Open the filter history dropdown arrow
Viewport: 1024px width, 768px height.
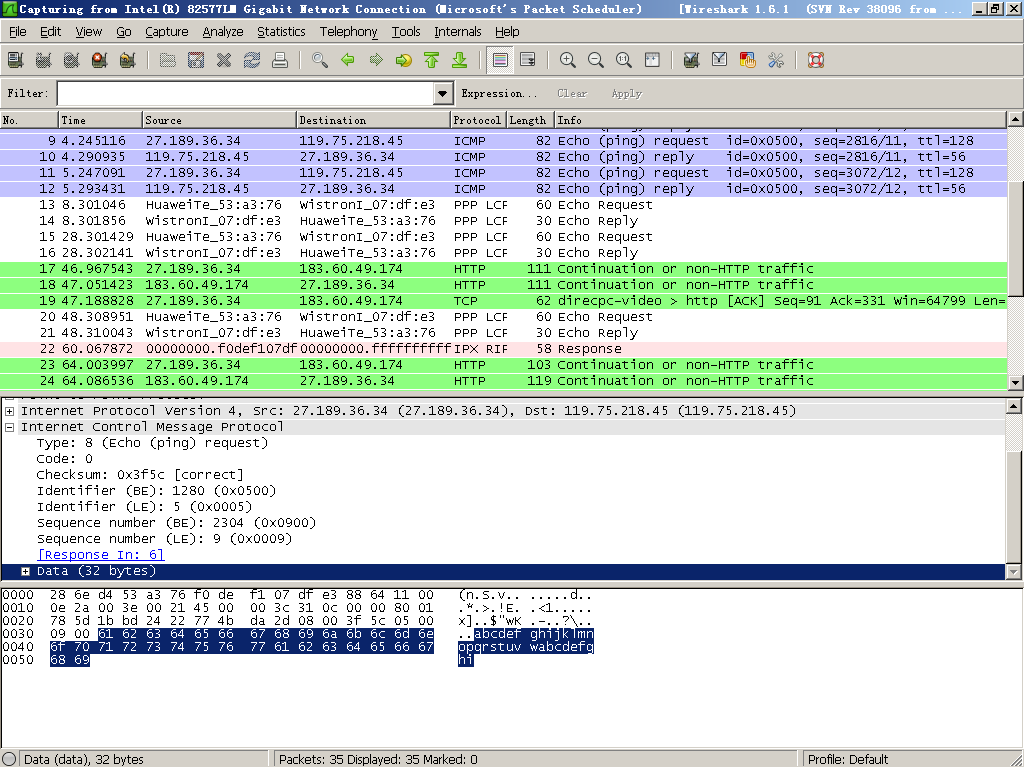pos(444,93)
